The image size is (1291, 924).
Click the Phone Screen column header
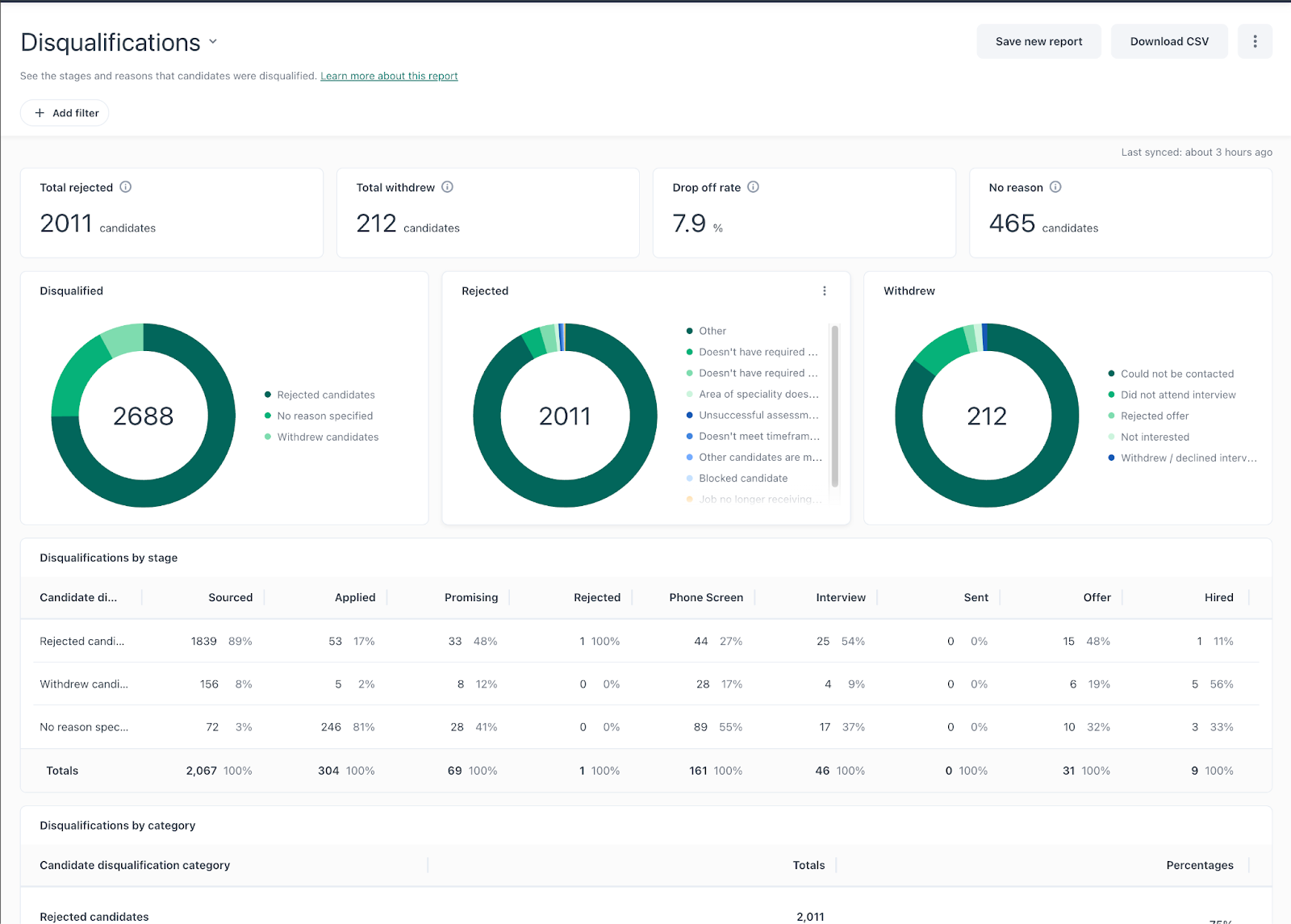point(705,597)
